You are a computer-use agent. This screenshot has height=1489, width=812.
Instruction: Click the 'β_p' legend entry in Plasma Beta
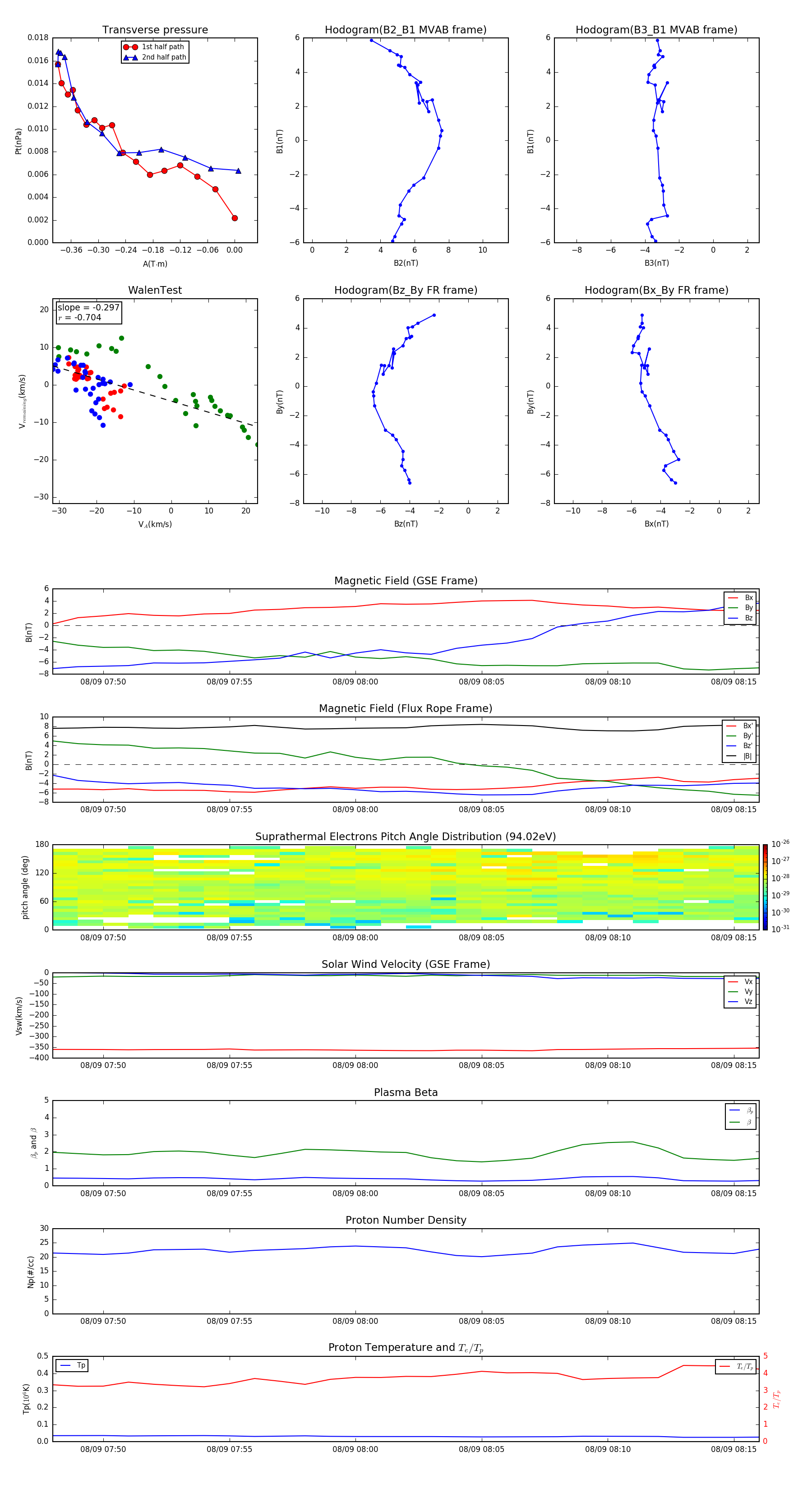pos(741,1110)
